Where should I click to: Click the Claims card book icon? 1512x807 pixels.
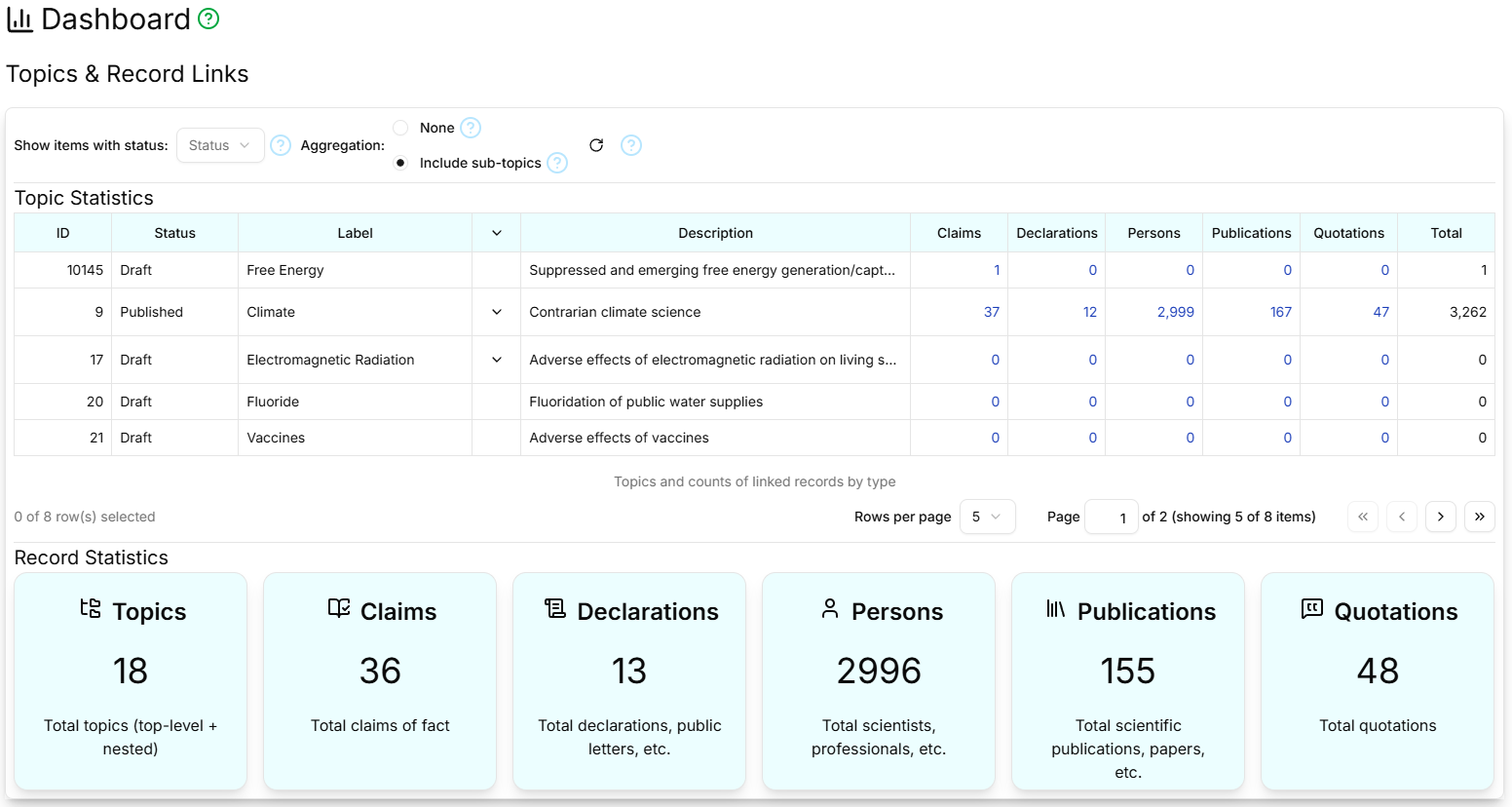tap(339, 609)
